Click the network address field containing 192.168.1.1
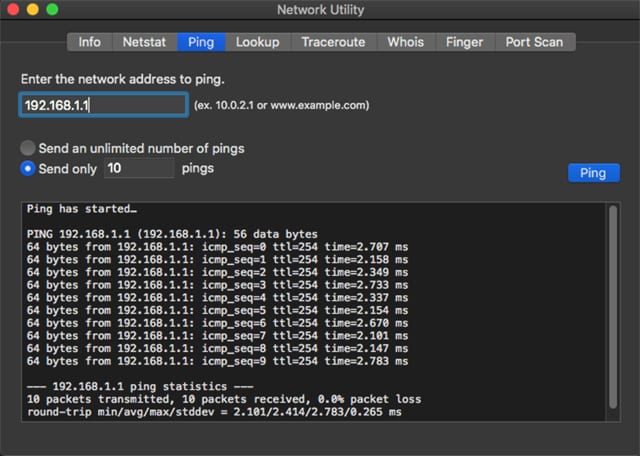Image resolution: width=640 pixels, height=456 pixels. [103, 105]
